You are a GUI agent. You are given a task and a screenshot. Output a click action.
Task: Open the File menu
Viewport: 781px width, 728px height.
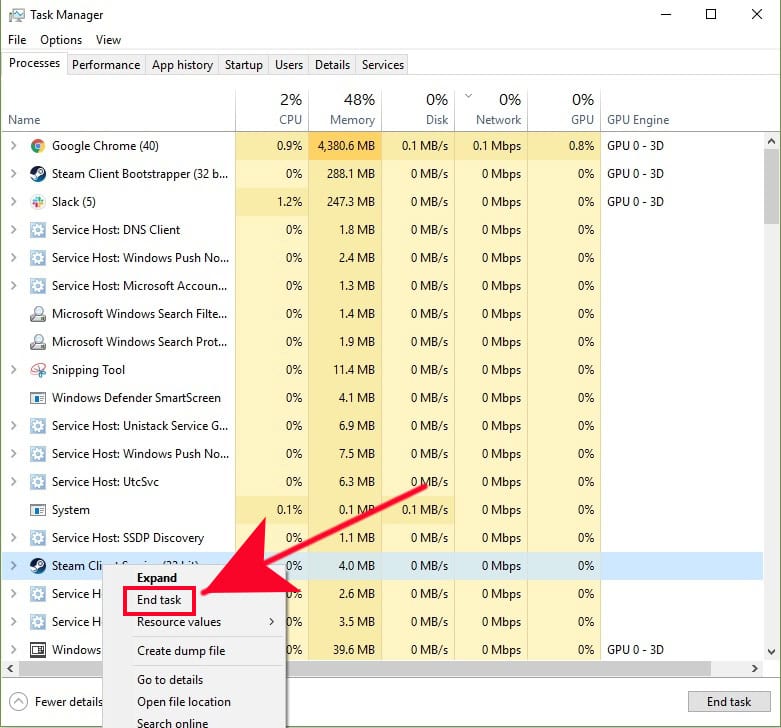[17, 40]
